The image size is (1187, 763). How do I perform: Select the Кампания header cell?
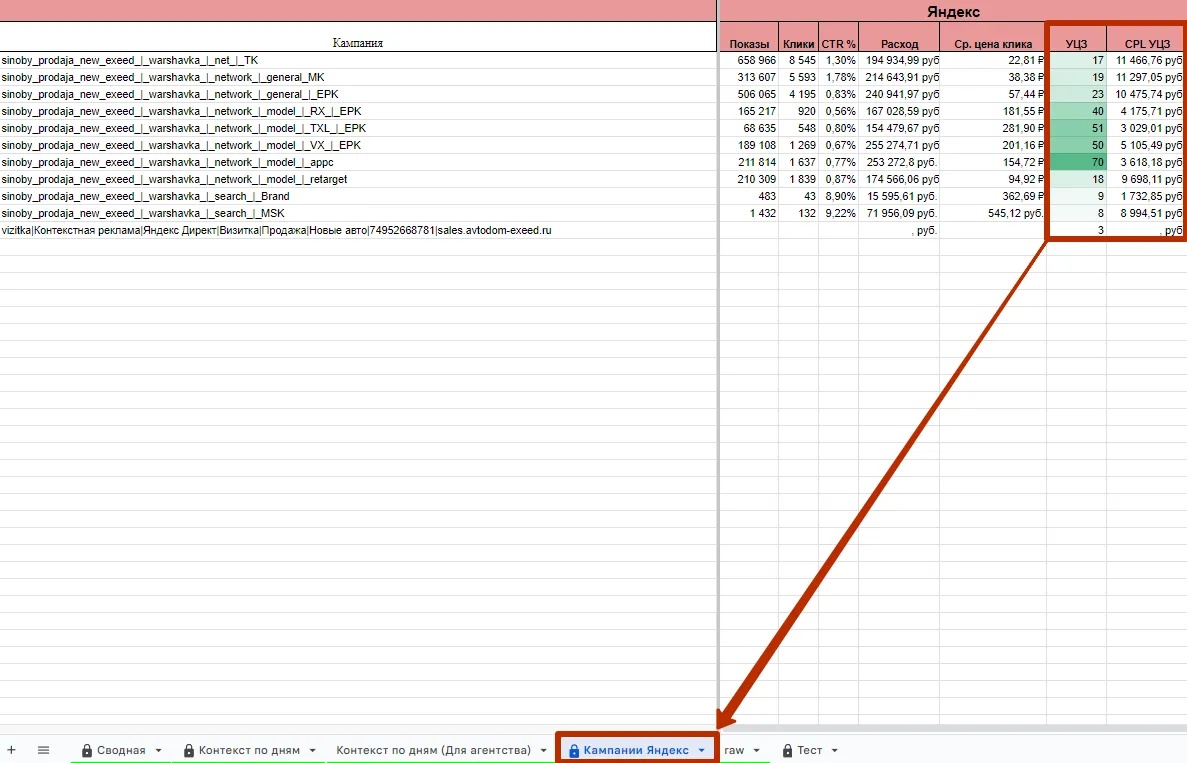point(358,43)
